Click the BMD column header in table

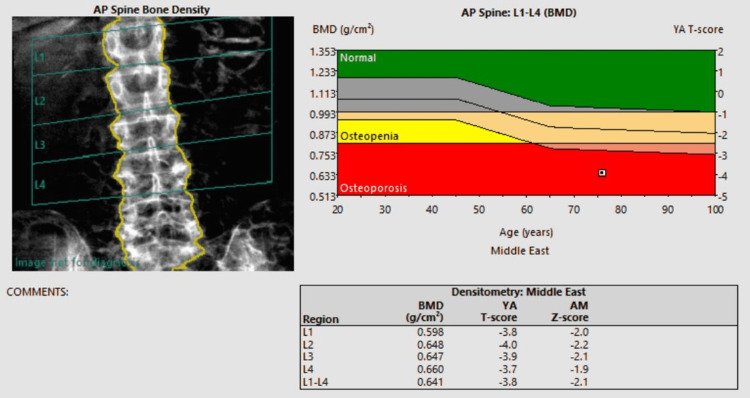424,311
